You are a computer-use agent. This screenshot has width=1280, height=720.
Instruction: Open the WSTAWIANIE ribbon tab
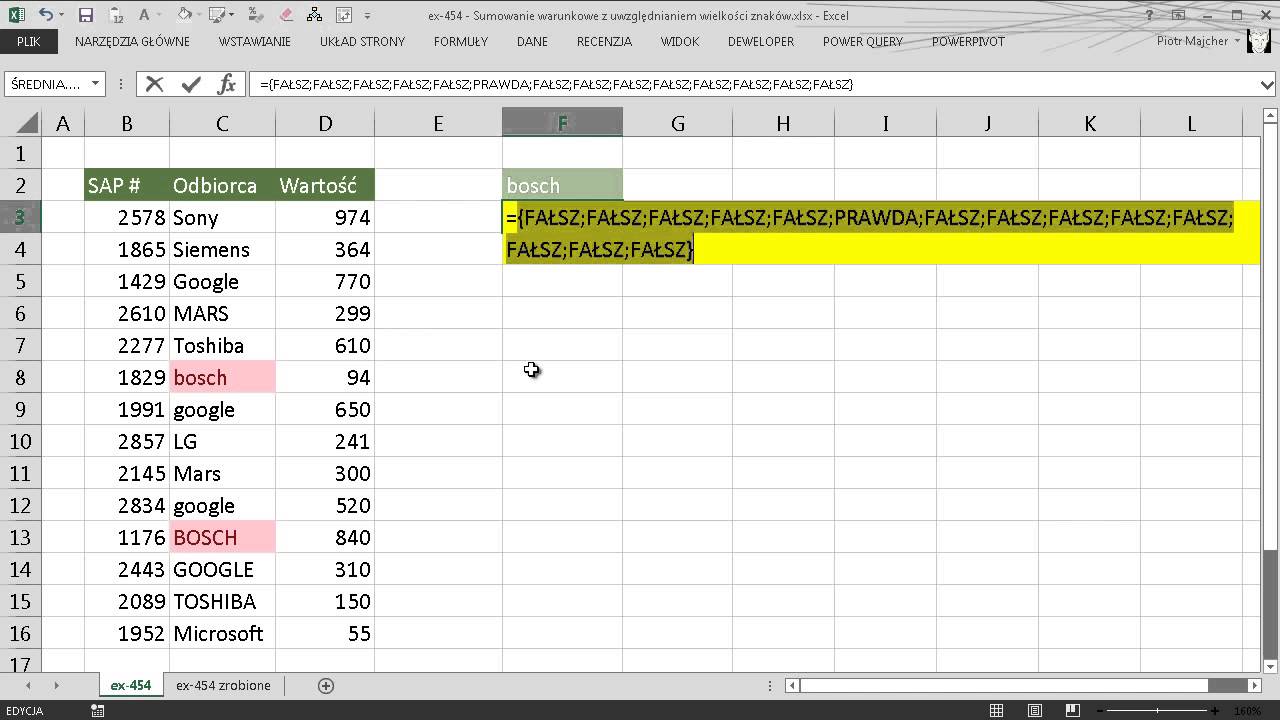(x=254, y=42)
